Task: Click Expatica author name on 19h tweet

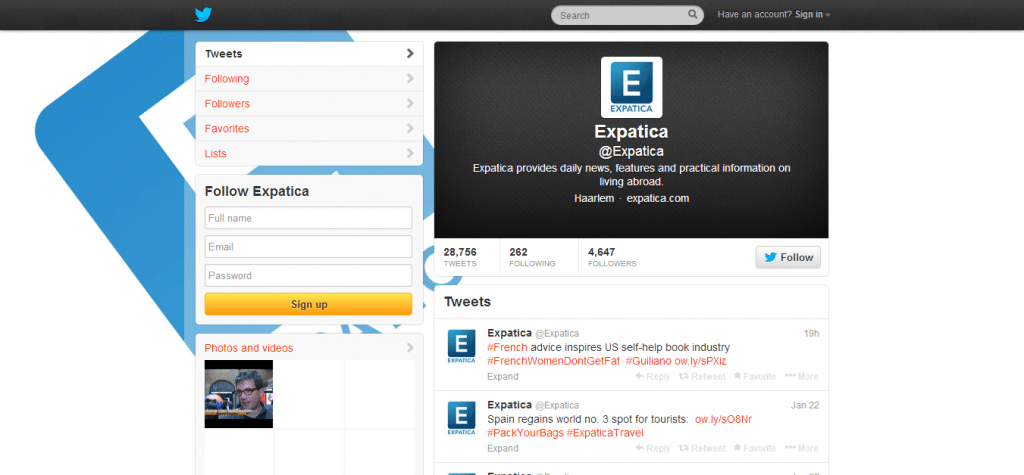Action: coord(509,333)
